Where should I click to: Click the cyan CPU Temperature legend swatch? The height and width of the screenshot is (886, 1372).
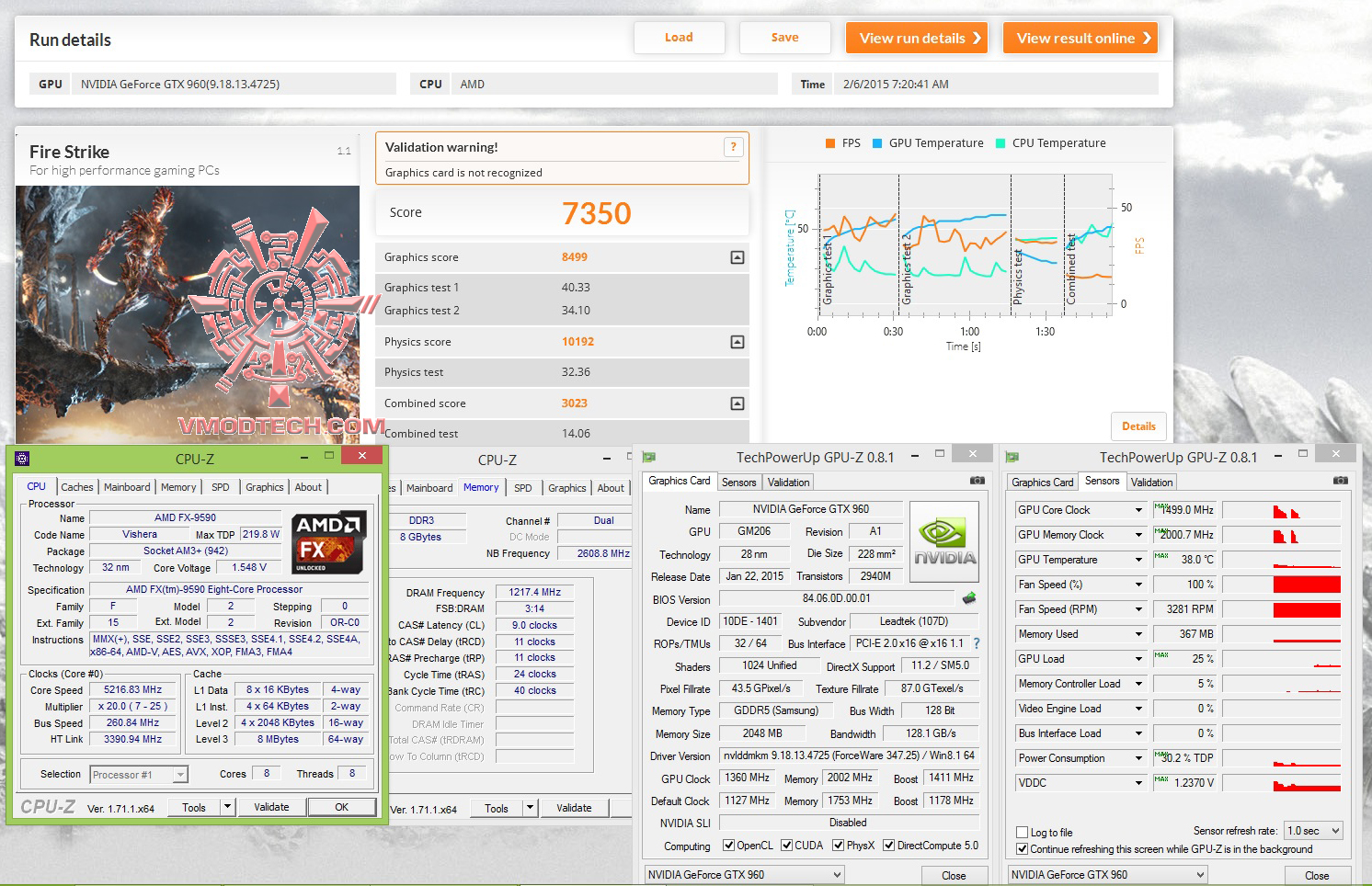[1000, 143]
